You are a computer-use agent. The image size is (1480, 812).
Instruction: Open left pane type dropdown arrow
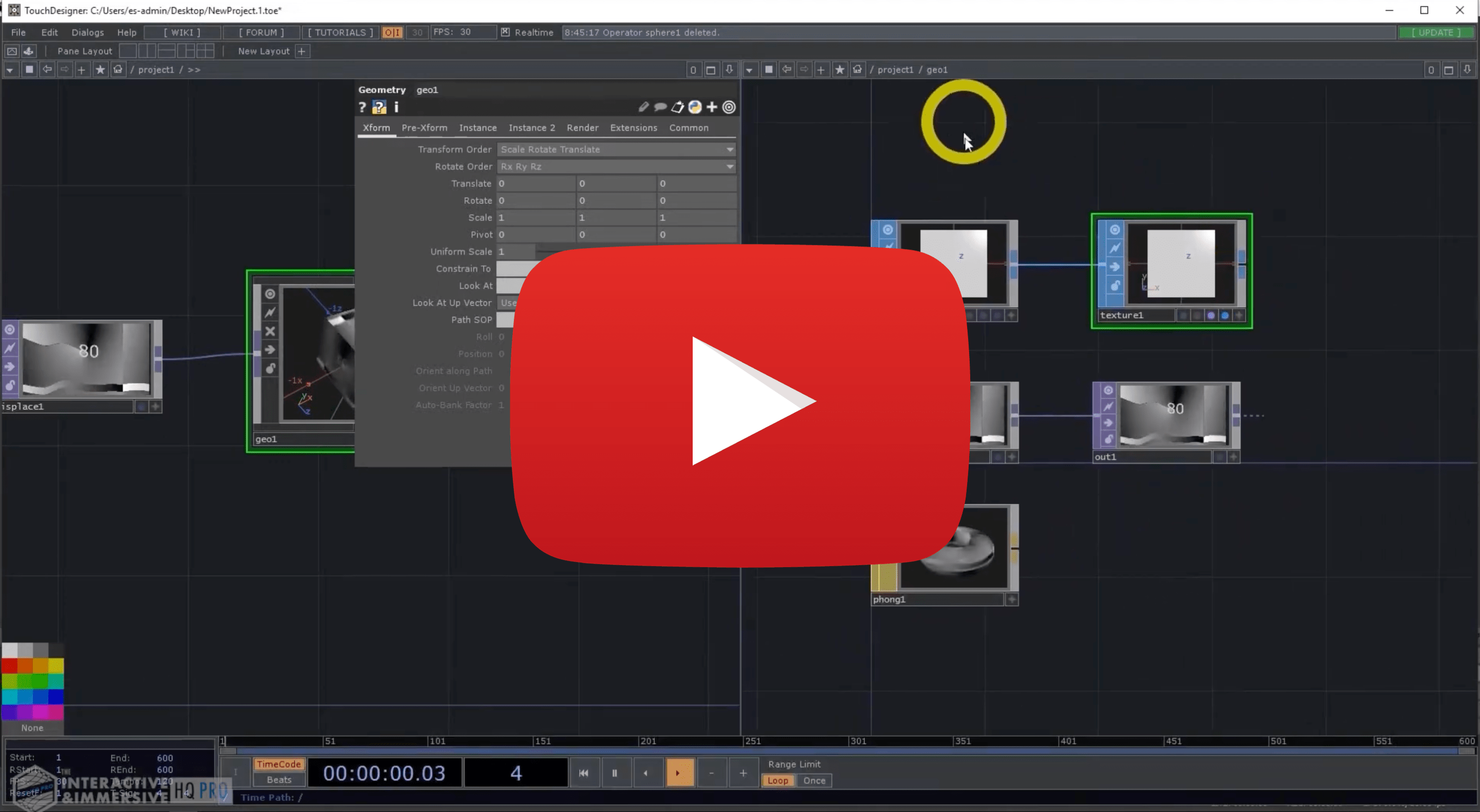point(10,69)
